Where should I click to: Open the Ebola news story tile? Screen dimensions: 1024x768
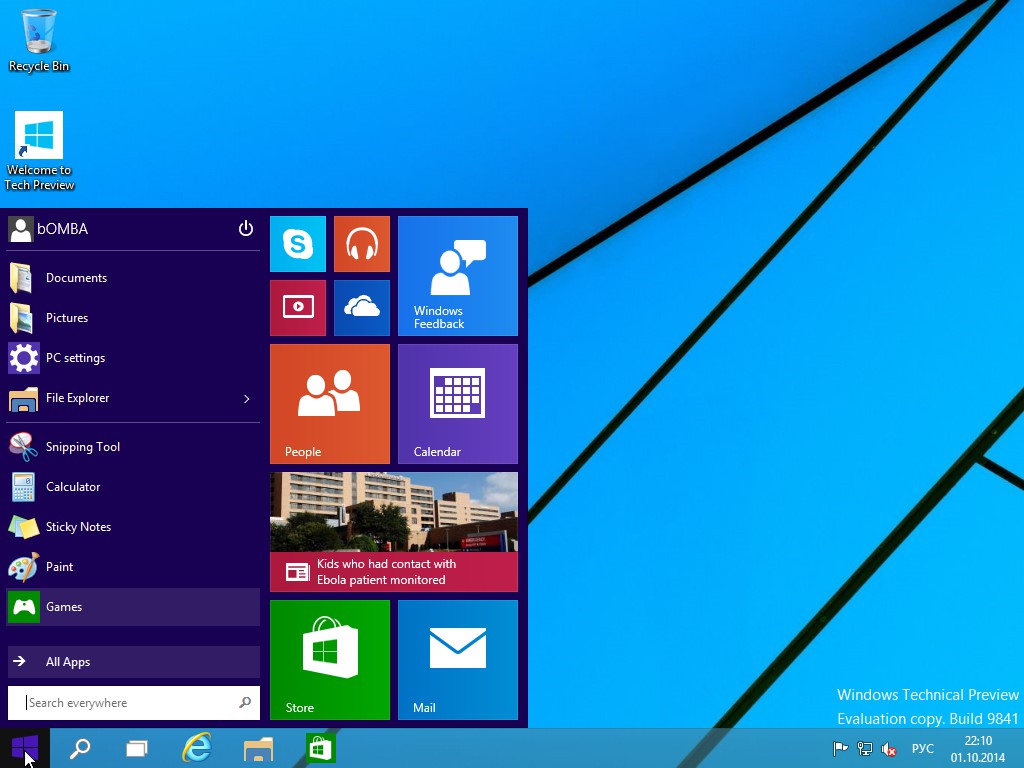click(x=394, y=532)
